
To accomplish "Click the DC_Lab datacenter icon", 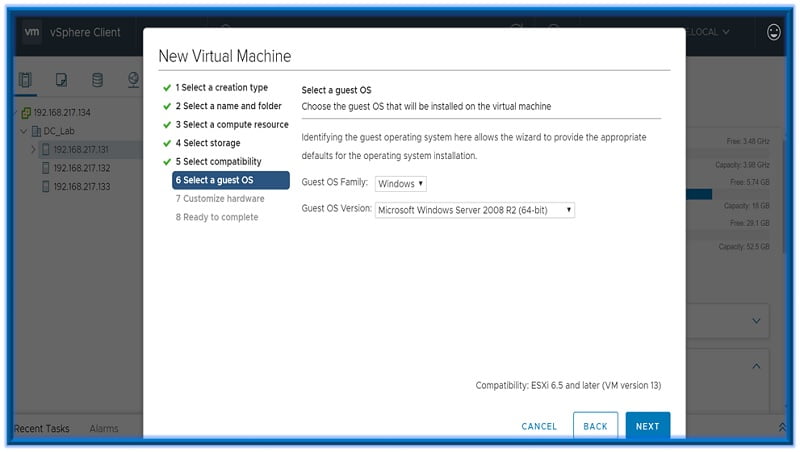I will click(x=36, y=131).
